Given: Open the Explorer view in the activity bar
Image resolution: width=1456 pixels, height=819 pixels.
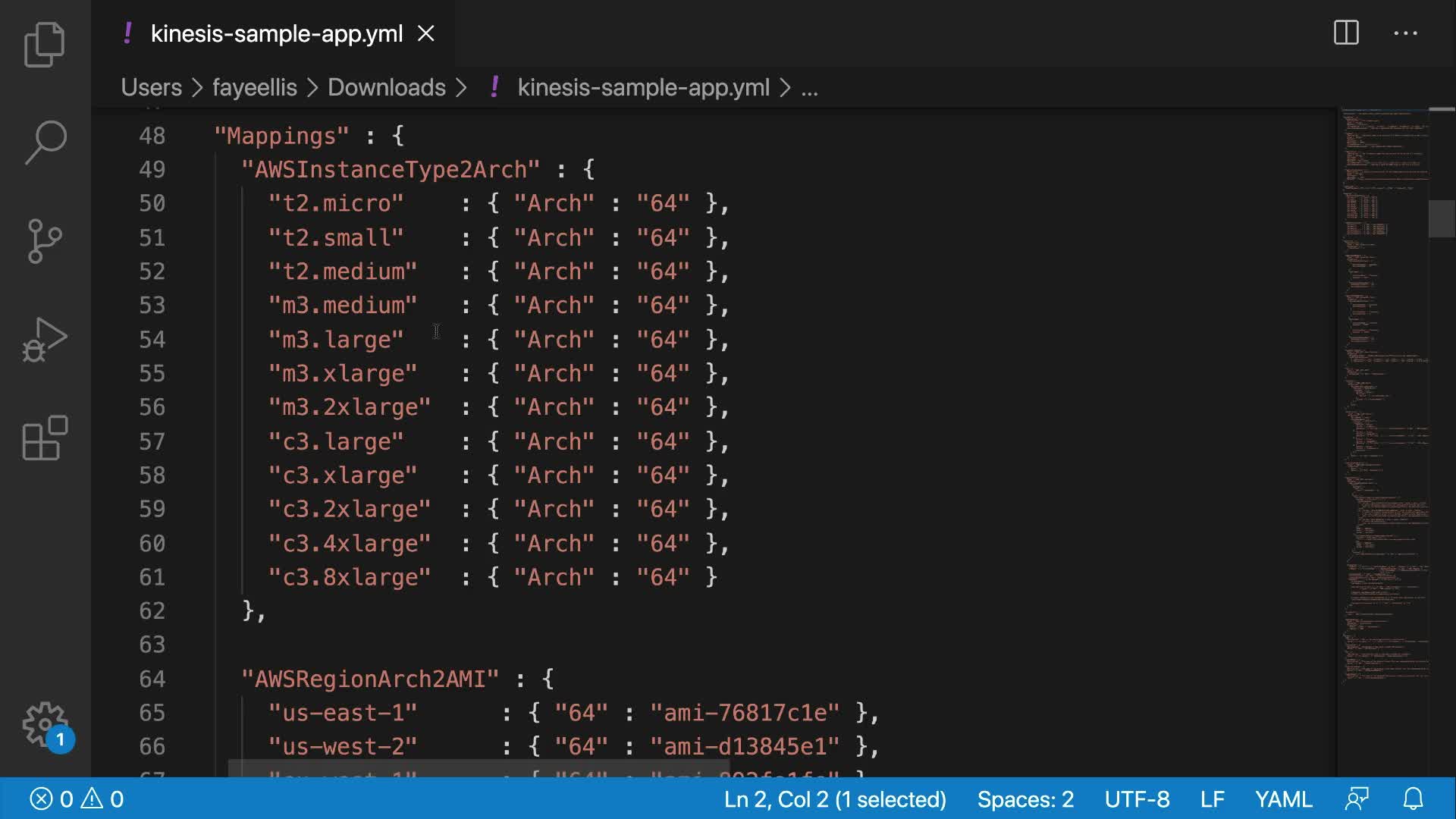Looking at the screenshot, I should (45, 45).
